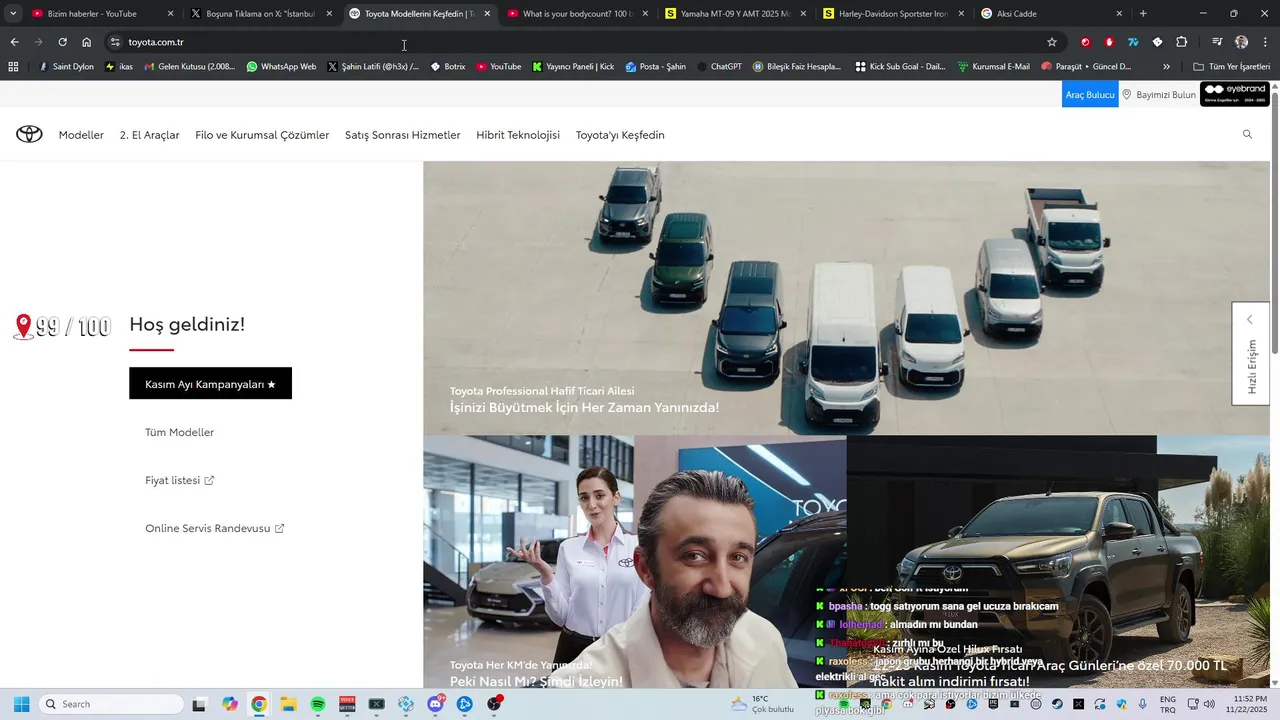Click the site info icon in address bar

click(x=115, y=42)
